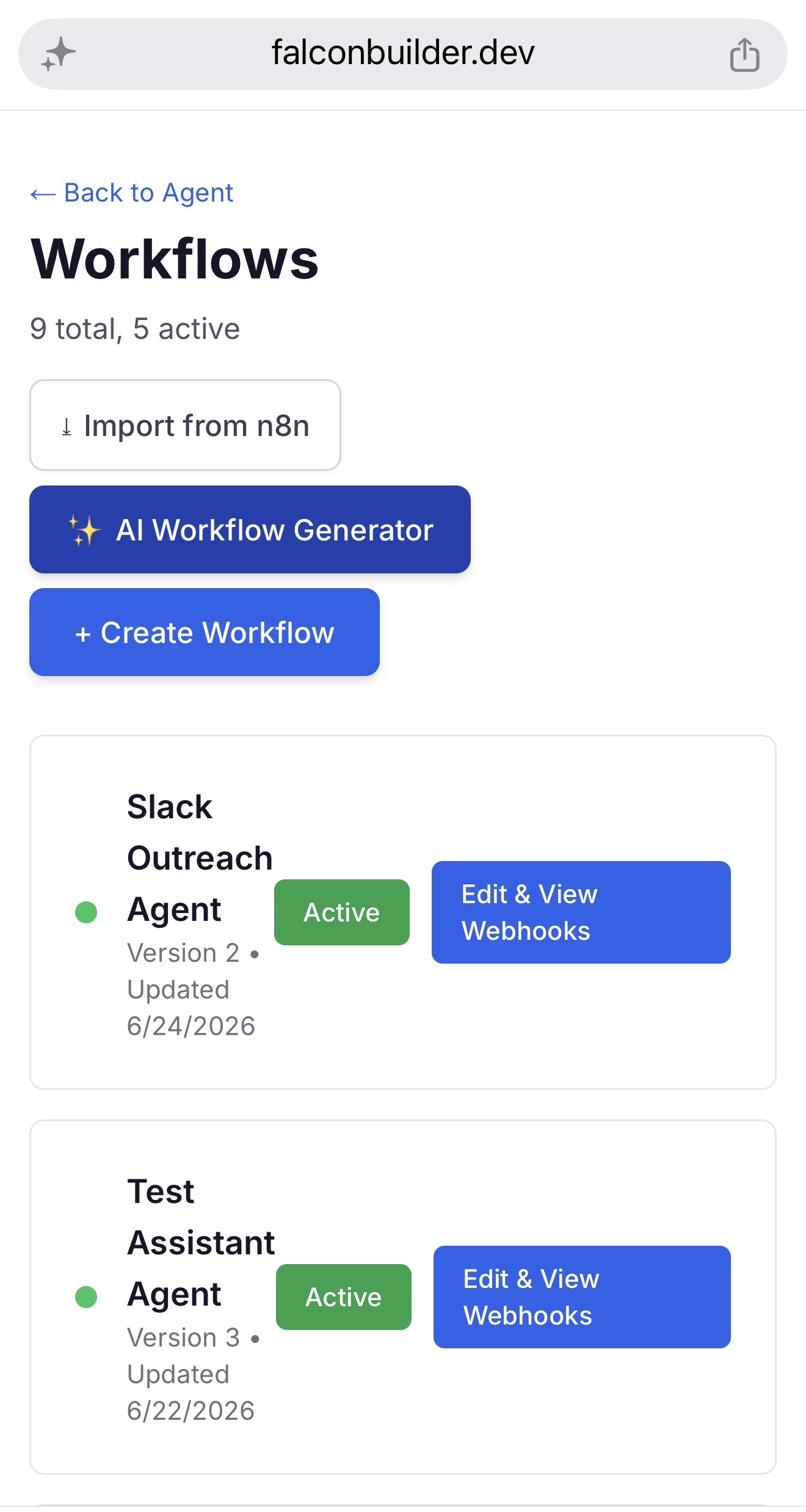The width and height of the screenshot is (806, 1512).
Task: Open Test Assistant Agent workflow title
Action: coord(201,1243)
